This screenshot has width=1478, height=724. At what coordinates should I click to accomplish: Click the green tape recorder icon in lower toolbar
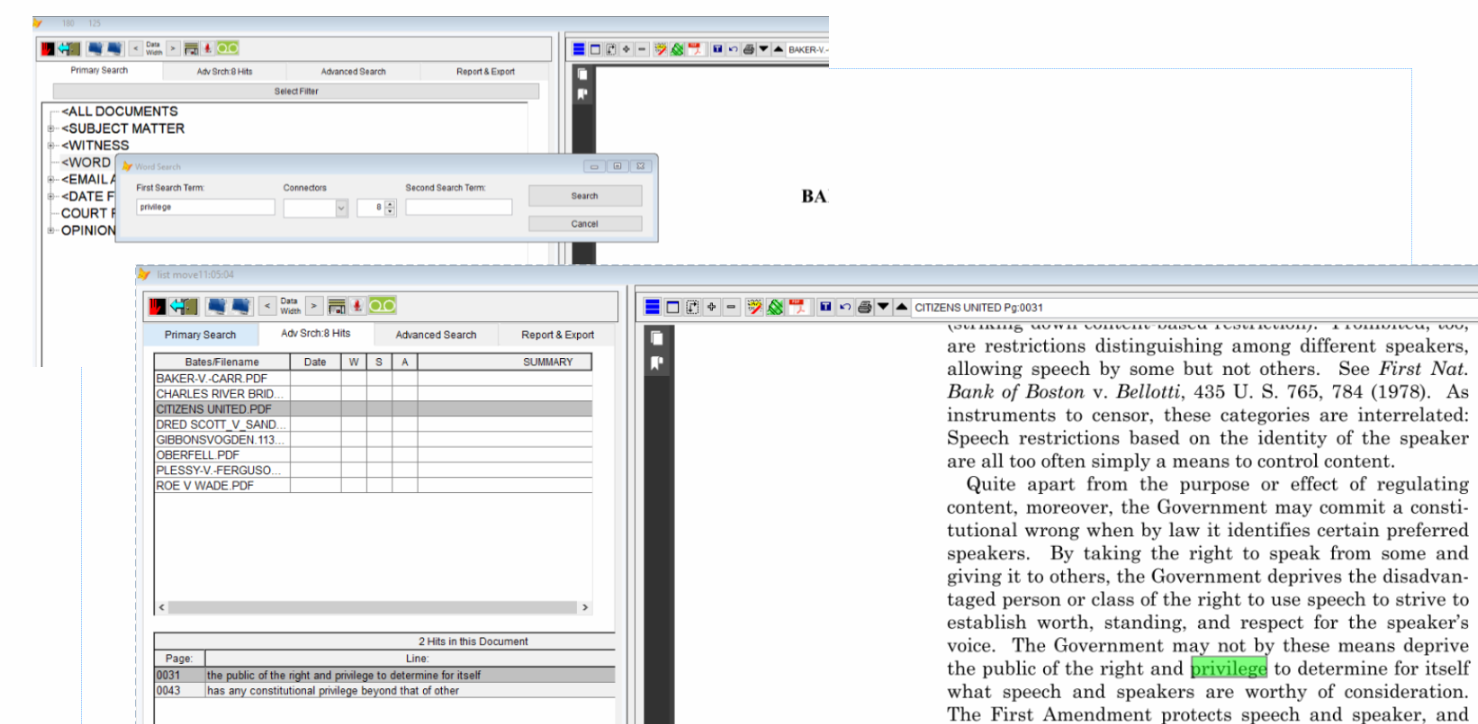pos(382,306)
